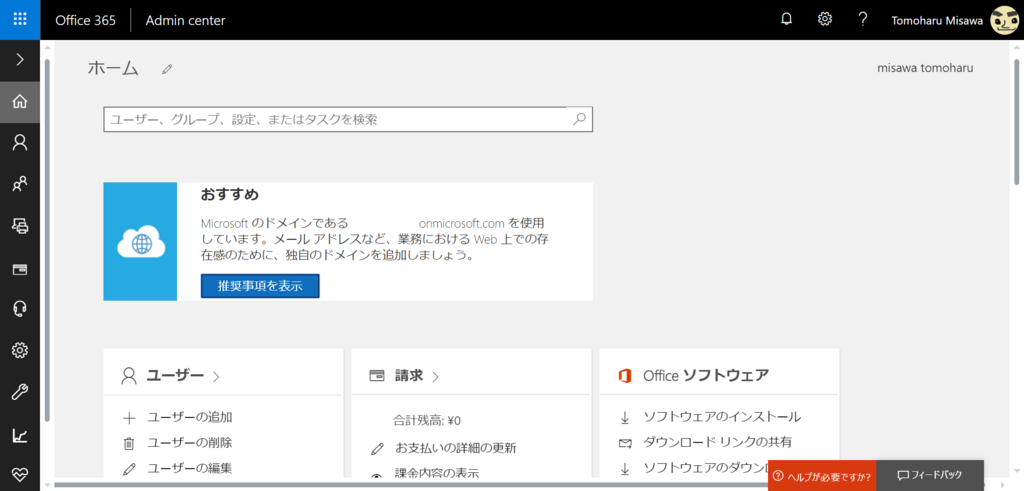Click 推奨事項を表示 button
Viewport: 1024px width, 491px height.
coord(260,286)
